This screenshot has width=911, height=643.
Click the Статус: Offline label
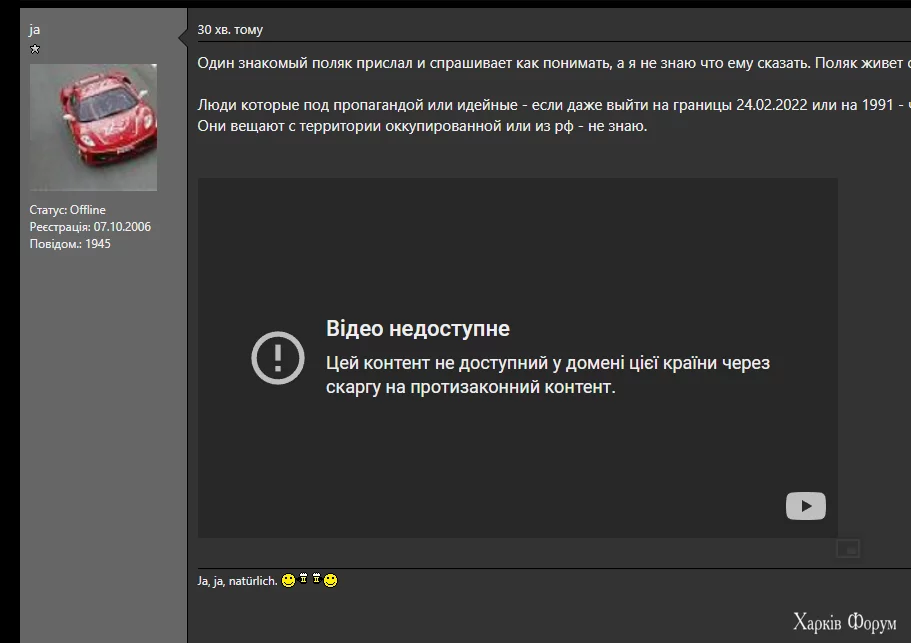(x=66, y=210)
